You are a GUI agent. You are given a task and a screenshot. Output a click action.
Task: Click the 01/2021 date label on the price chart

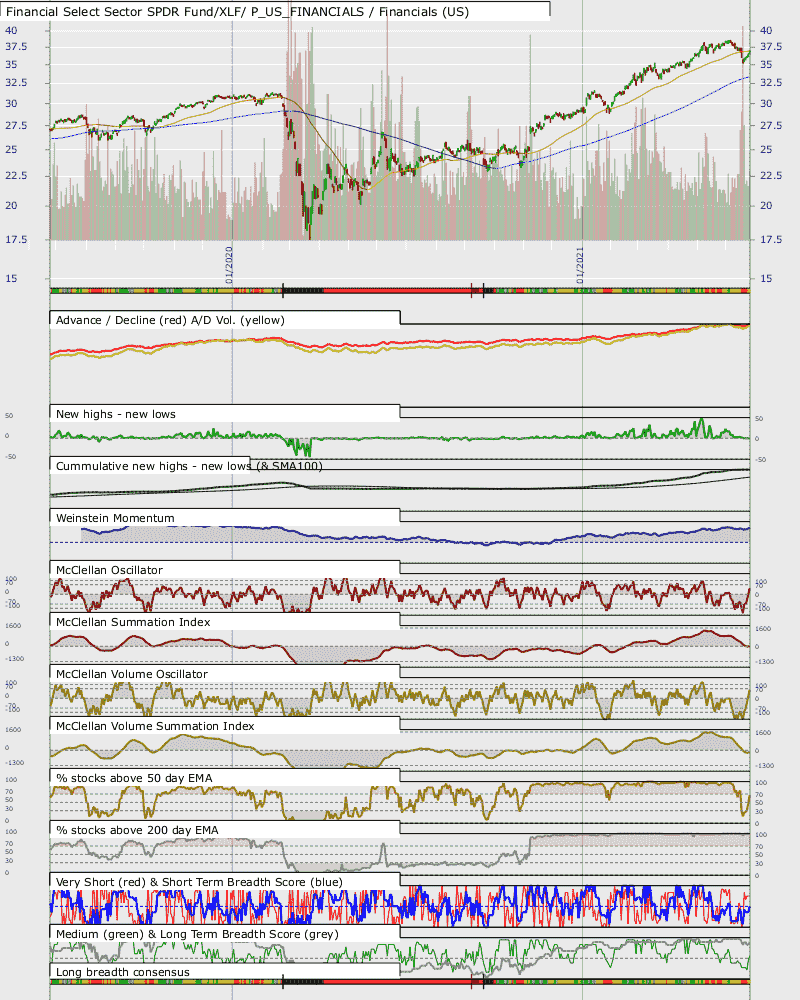coord(580,265)
